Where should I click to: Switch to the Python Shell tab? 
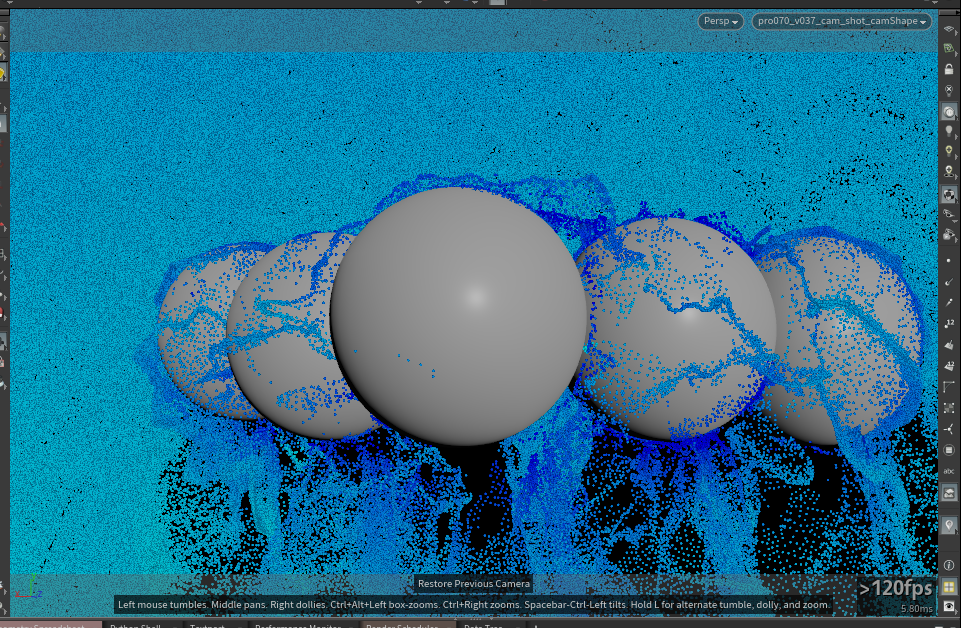pos(135,625)
